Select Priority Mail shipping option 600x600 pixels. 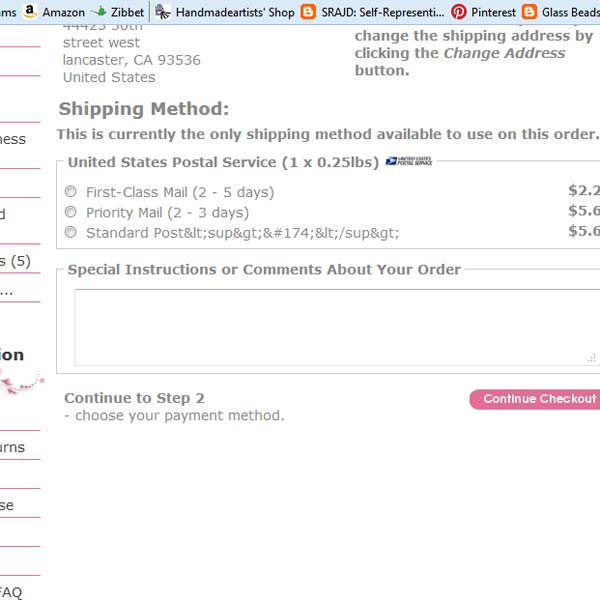pyautogui.click(x=70, y=212)
